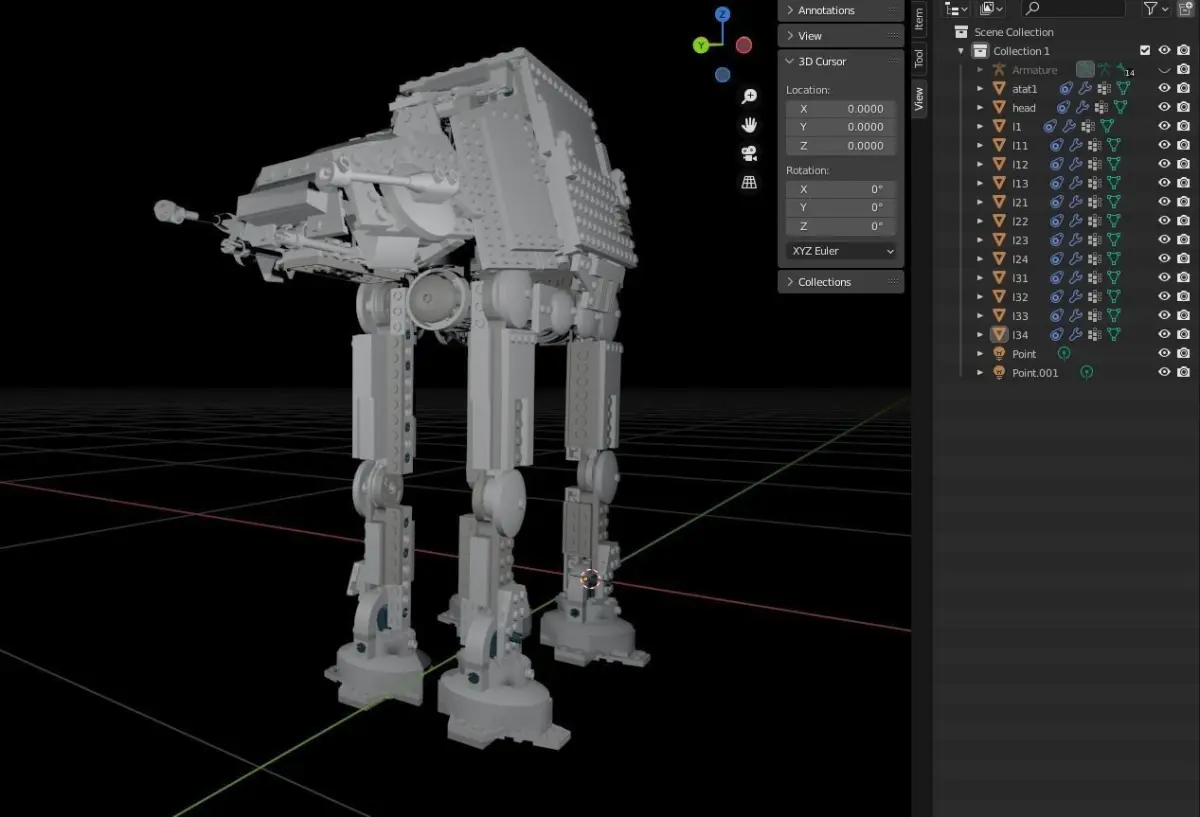Image resolution: width=1200 pixels, height=817 pixels.
Task: Uncheck the Collection 1 exclude checkbox
Action: click(x=1145, y=50)
